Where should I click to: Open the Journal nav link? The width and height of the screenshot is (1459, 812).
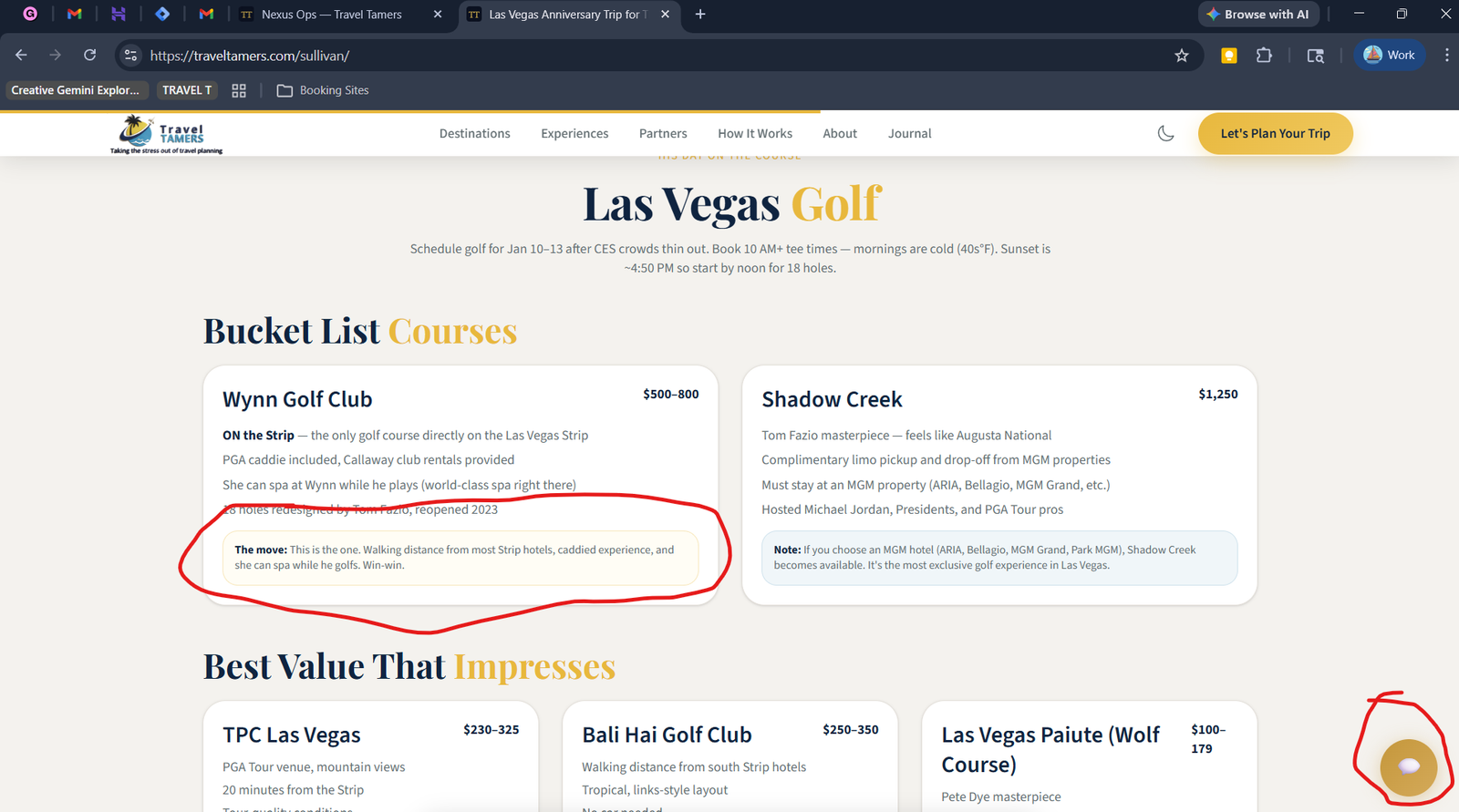(910, 133)
